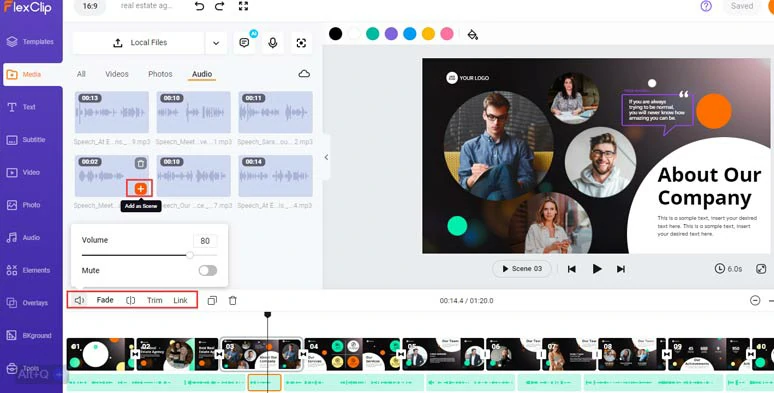Screen dimensions: 774x393
Task: Click the screen recording icon
Action: (301, 43)
